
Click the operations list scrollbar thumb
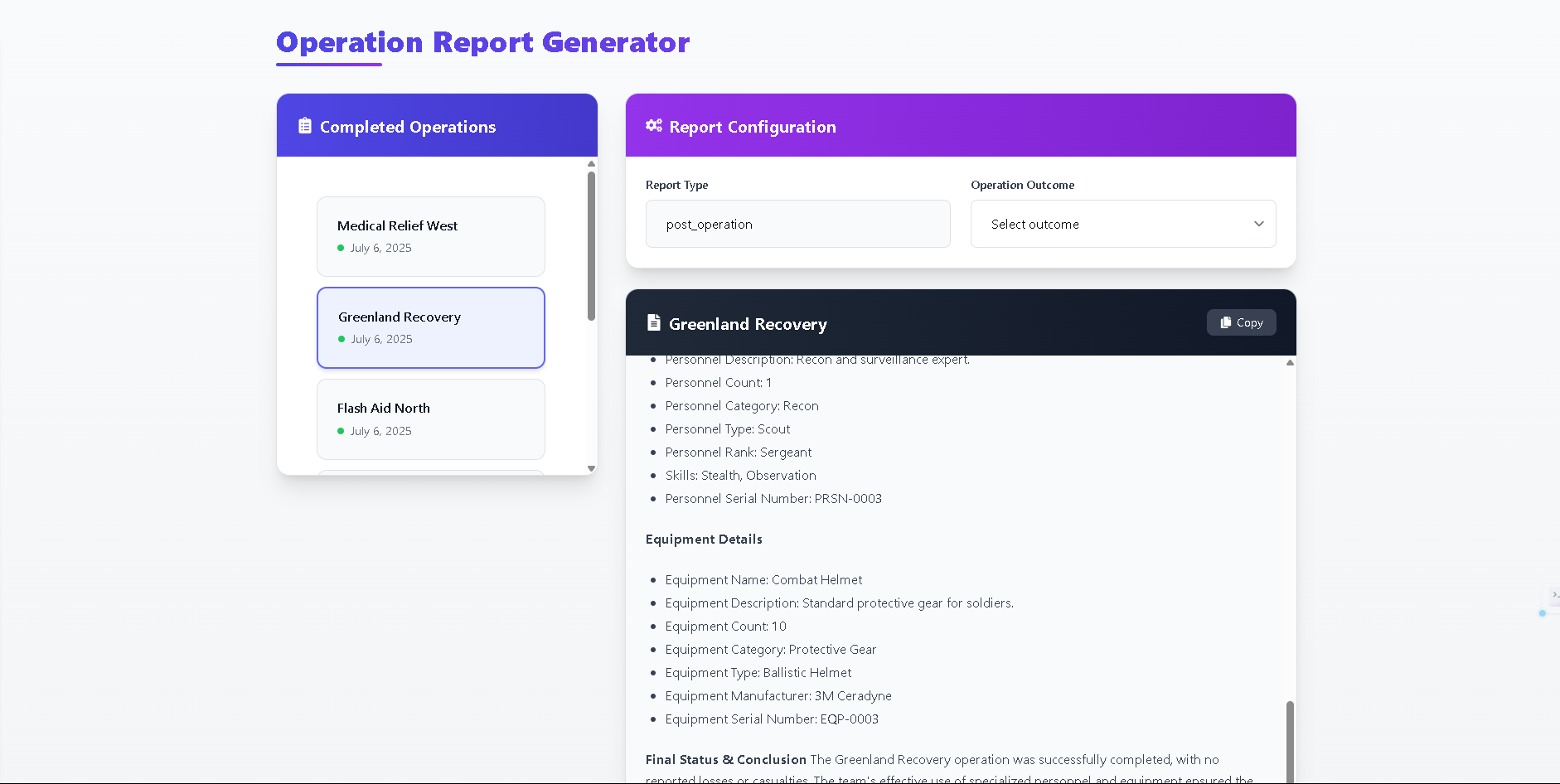tap(591, 245)
